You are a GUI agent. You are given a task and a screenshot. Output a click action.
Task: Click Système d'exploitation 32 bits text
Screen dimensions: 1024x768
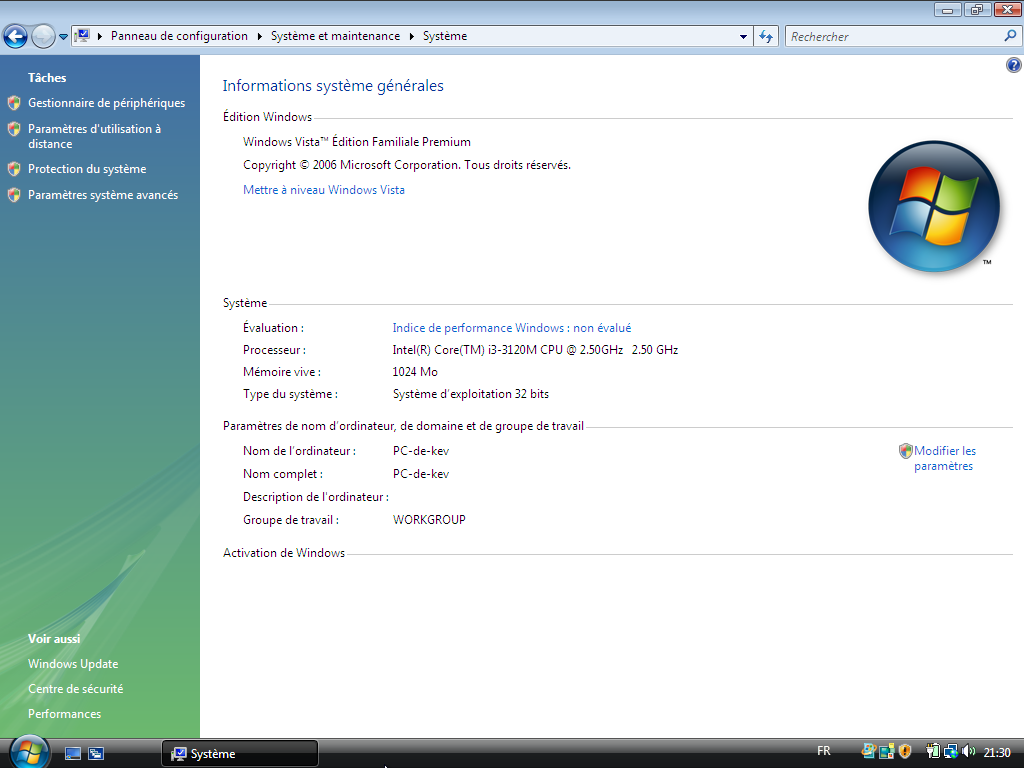click(x=470, y=394)
